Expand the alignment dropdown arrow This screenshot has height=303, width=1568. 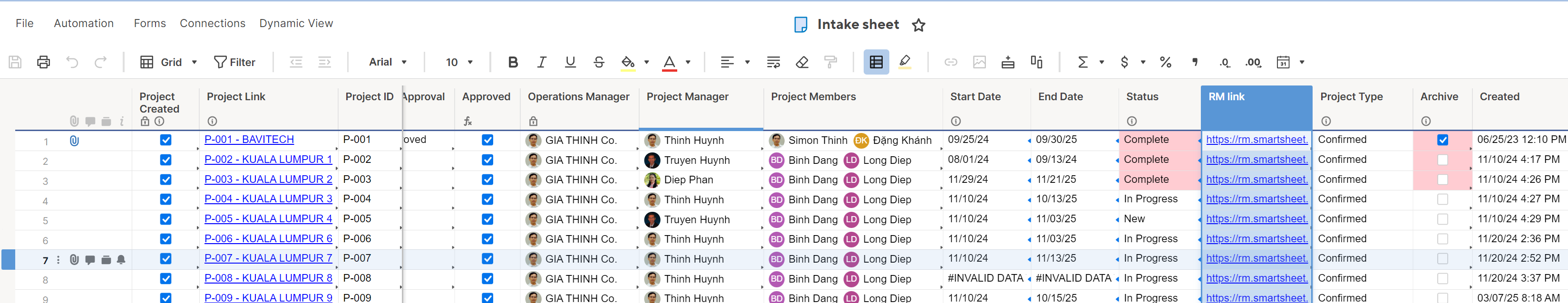pos(747,62)
